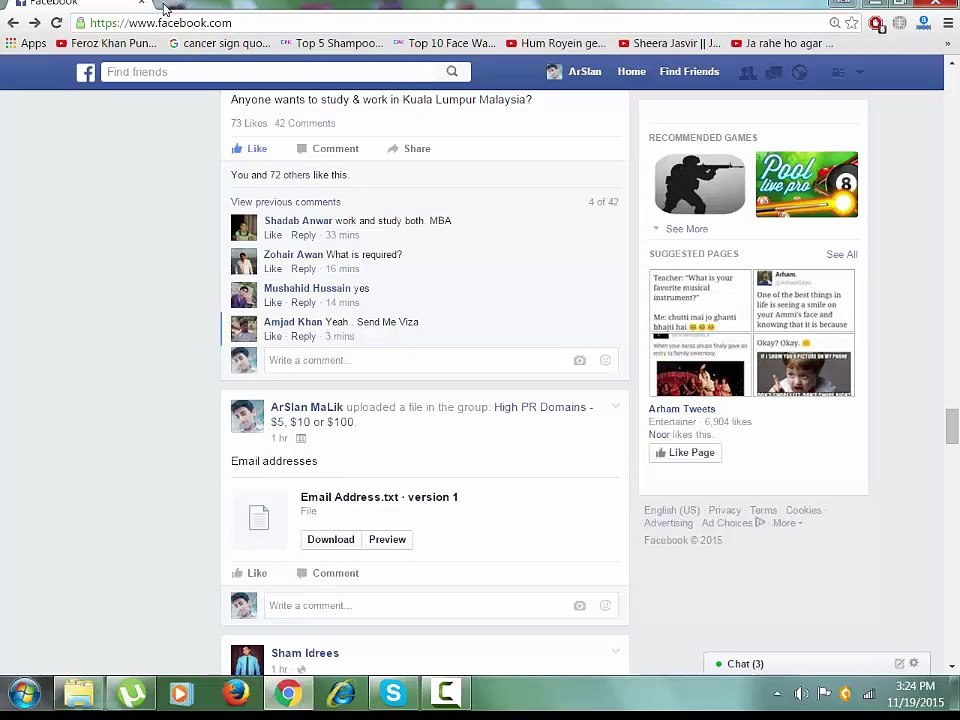This screenshot has height=720, width=960.
Task: Open friend requests icon in header
Action: (x=748, y=72)
